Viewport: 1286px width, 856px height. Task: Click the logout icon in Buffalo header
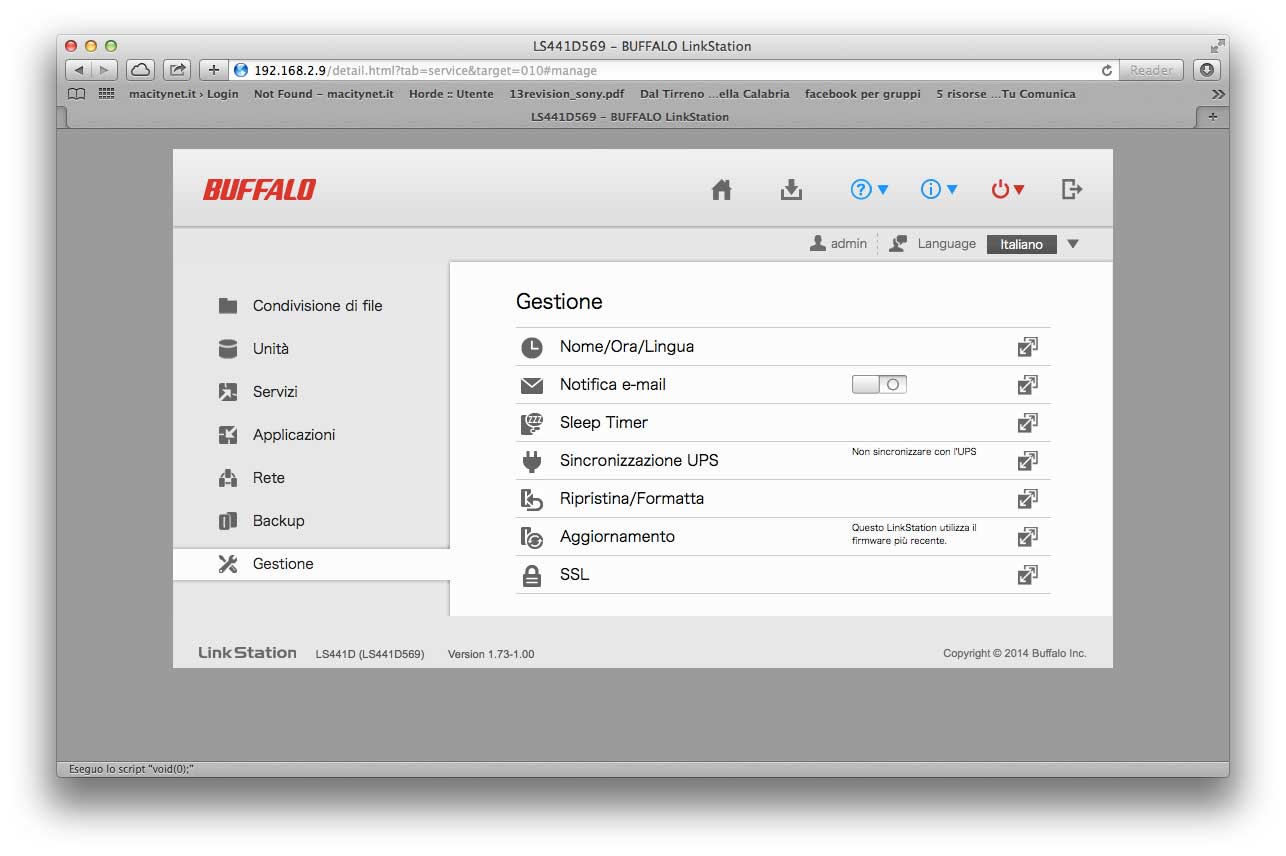click(x=1072, y=189)
